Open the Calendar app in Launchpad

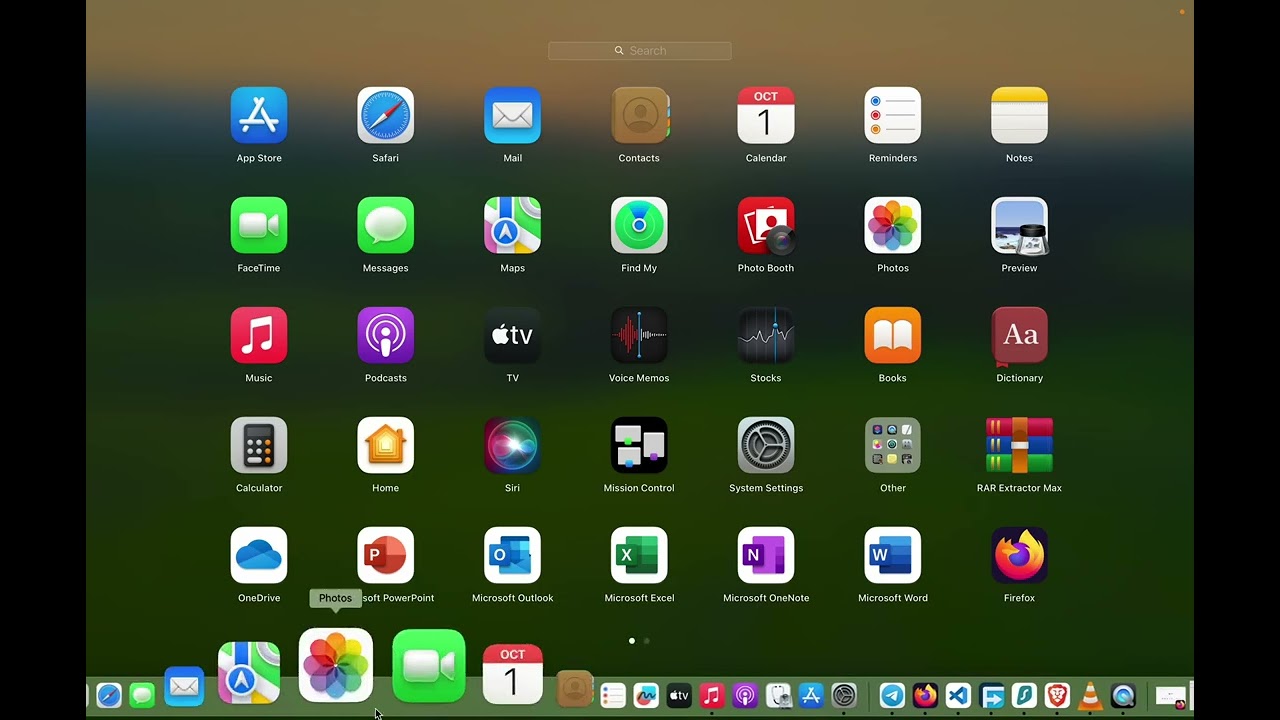click(766, 115)
